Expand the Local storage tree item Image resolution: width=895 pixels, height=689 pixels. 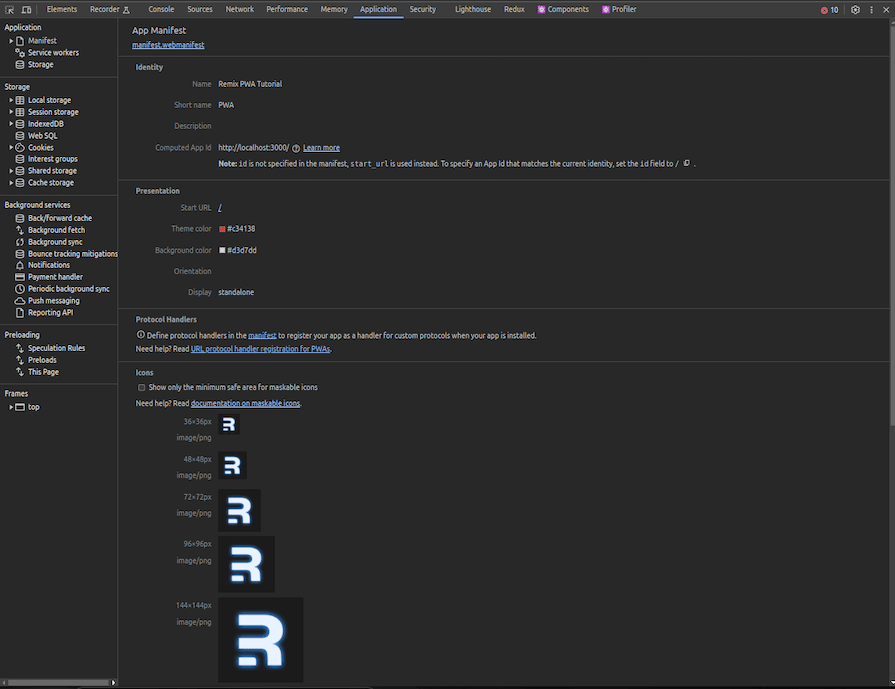pyautogui.click(x=11, y=100)
